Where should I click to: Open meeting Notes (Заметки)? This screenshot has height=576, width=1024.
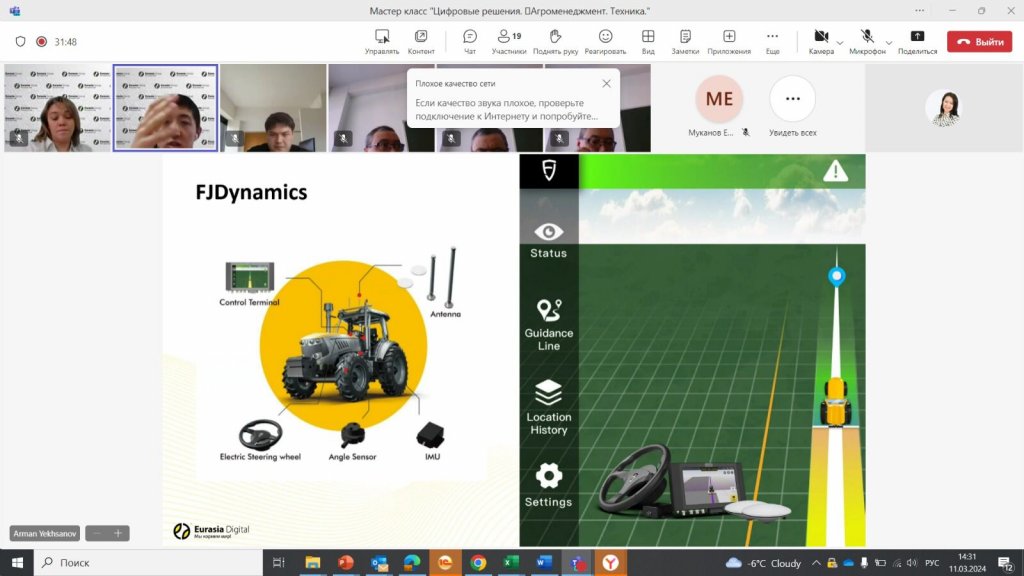(x=685, y=41)
